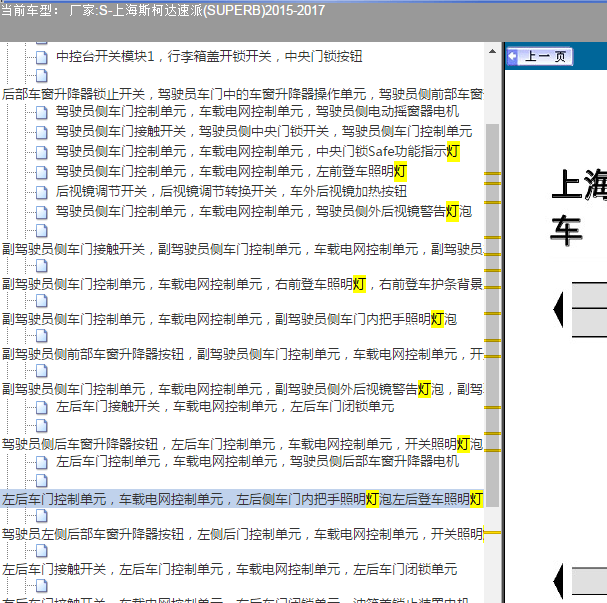Viewport: 607px width, 603px height.
Task: Select row 左后车门接触开关，左后车门控制单元
Action: [230, 569]
